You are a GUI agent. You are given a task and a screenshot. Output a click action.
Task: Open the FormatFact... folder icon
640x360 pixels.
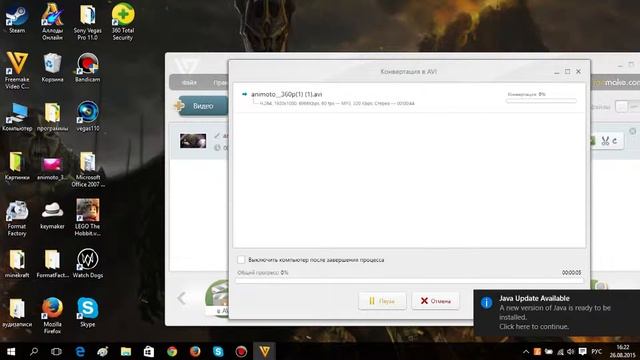coord(52,263)
